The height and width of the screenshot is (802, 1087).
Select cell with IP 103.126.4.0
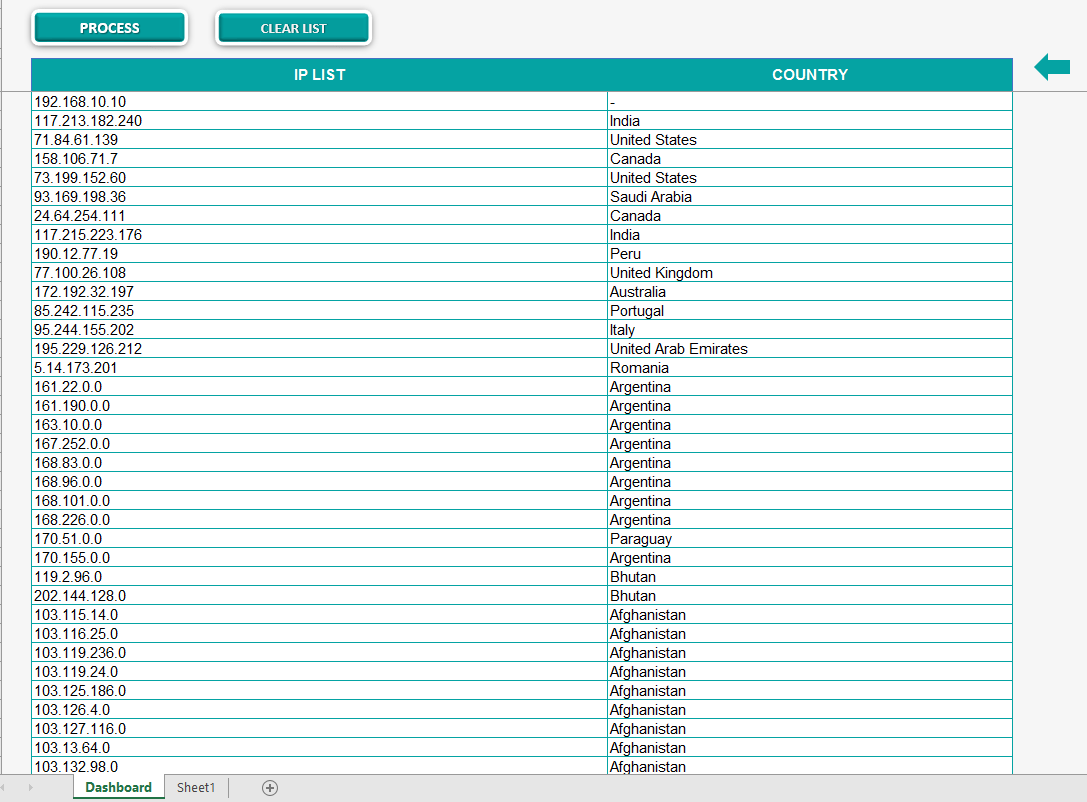click(320, 710)
